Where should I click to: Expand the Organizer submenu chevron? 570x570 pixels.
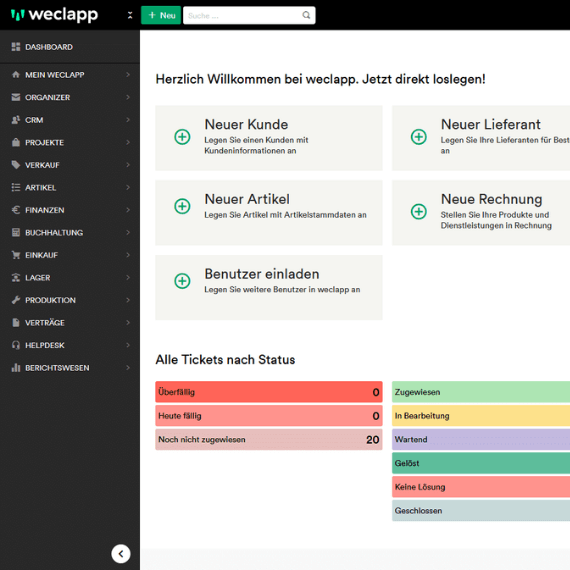point(128,97)
